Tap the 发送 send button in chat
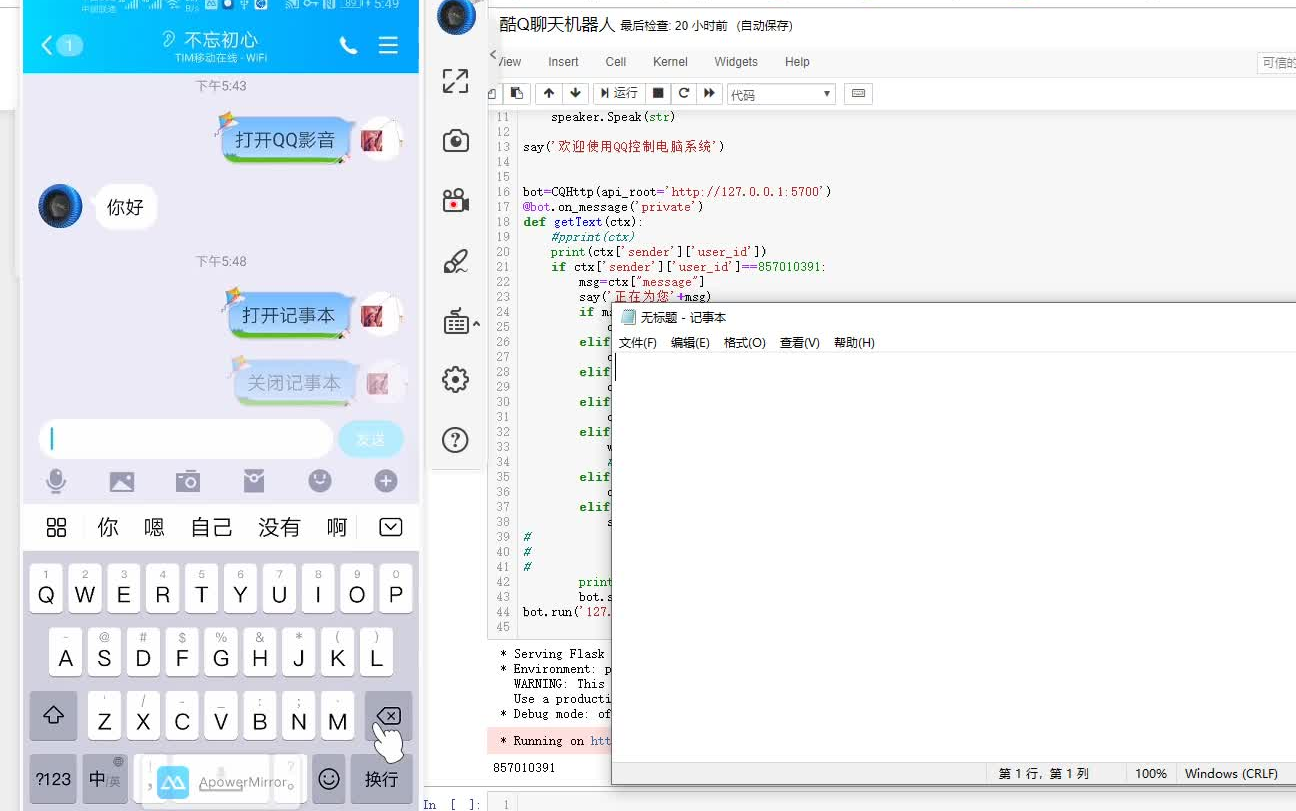The height and width of the screenshot is (811, 1296). pyautogui.click(x=371, y=439)
